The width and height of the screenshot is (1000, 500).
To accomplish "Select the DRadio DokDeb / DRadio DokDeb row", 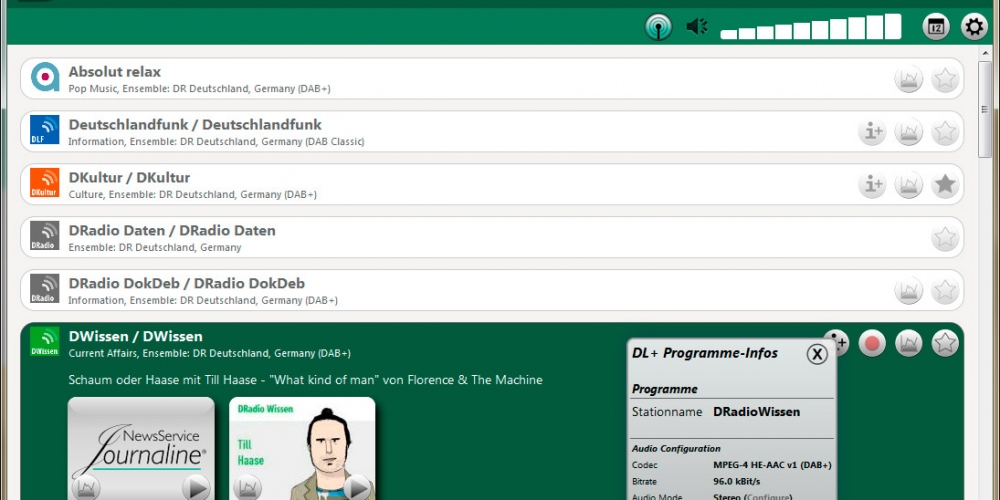I will (492, 291).
